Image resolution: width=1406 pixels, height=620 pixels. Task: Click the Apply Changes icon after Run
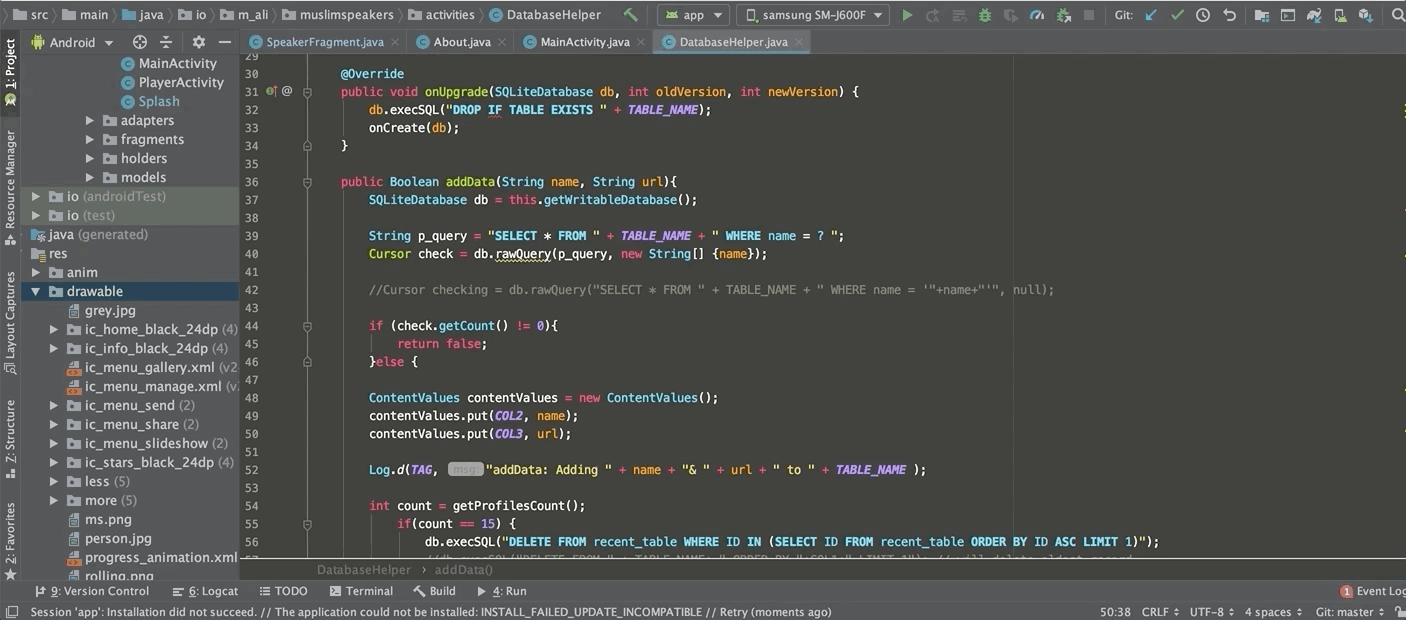[933, 15]
